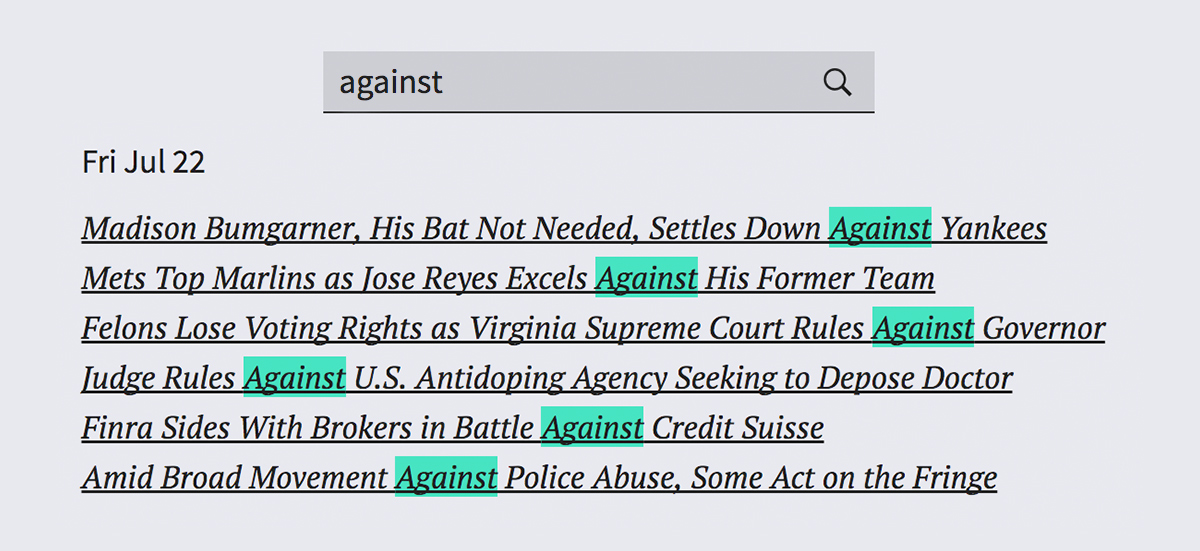Click the magnifying glass search icon
Screen dimensions: 1200x551
tap(837, 82)
